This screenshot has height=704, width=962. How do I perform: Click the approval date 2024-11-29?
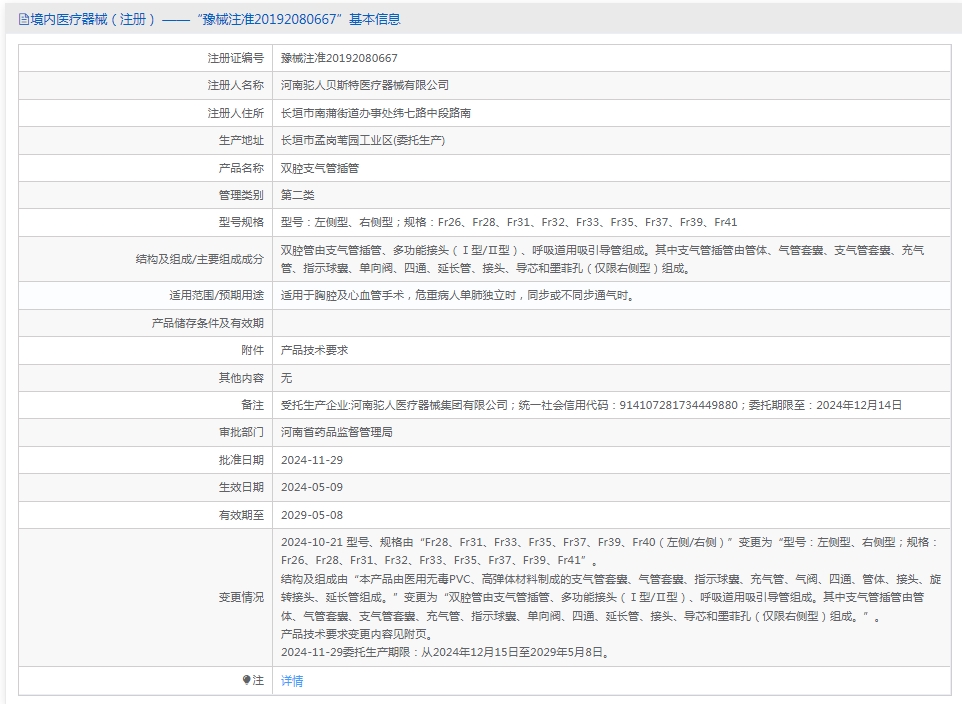click(312, 460)
